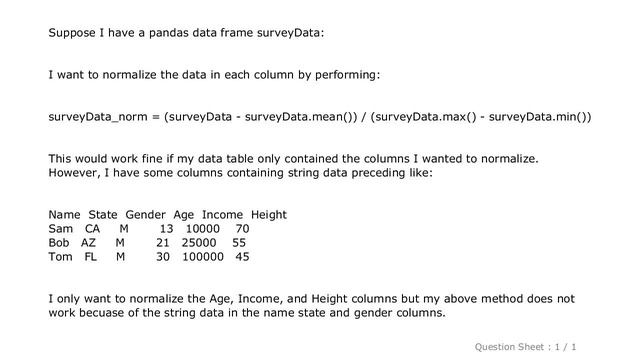Click the 'This would work fine' sentence
The width and height of the screenshot is (640, 360).
pyautogui.click(x=293, y=158)
